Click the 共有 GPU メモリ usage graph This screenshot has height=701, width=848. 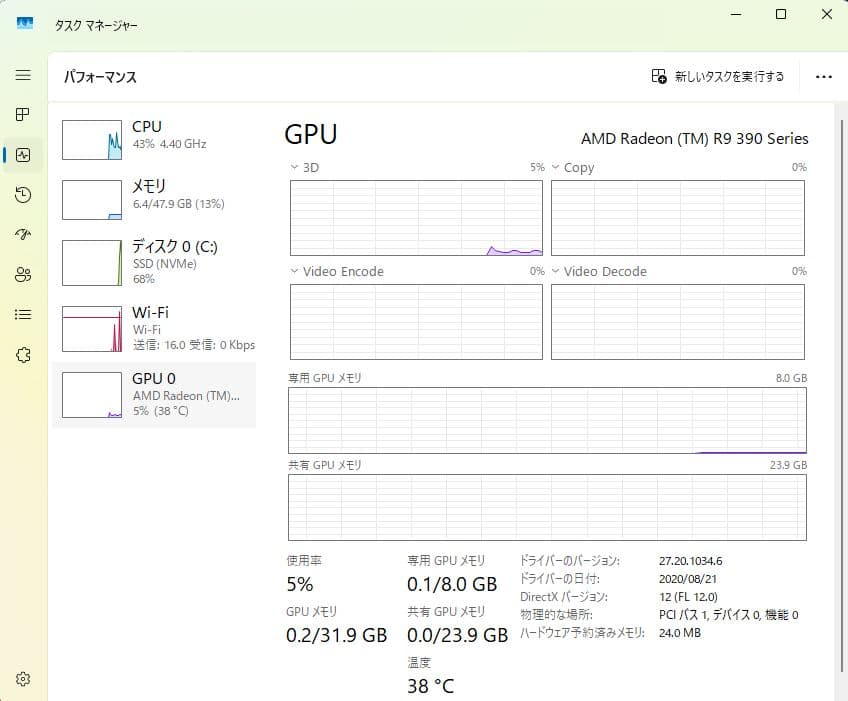pyautogui.click(x=547, y=505)
